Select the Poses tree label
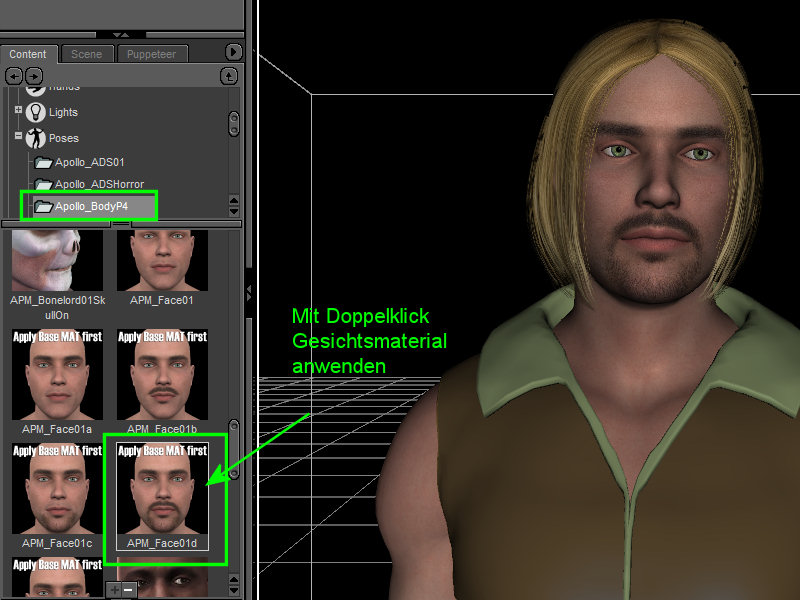This screenshot has width=800, height=600. click(x=64, y=138)
